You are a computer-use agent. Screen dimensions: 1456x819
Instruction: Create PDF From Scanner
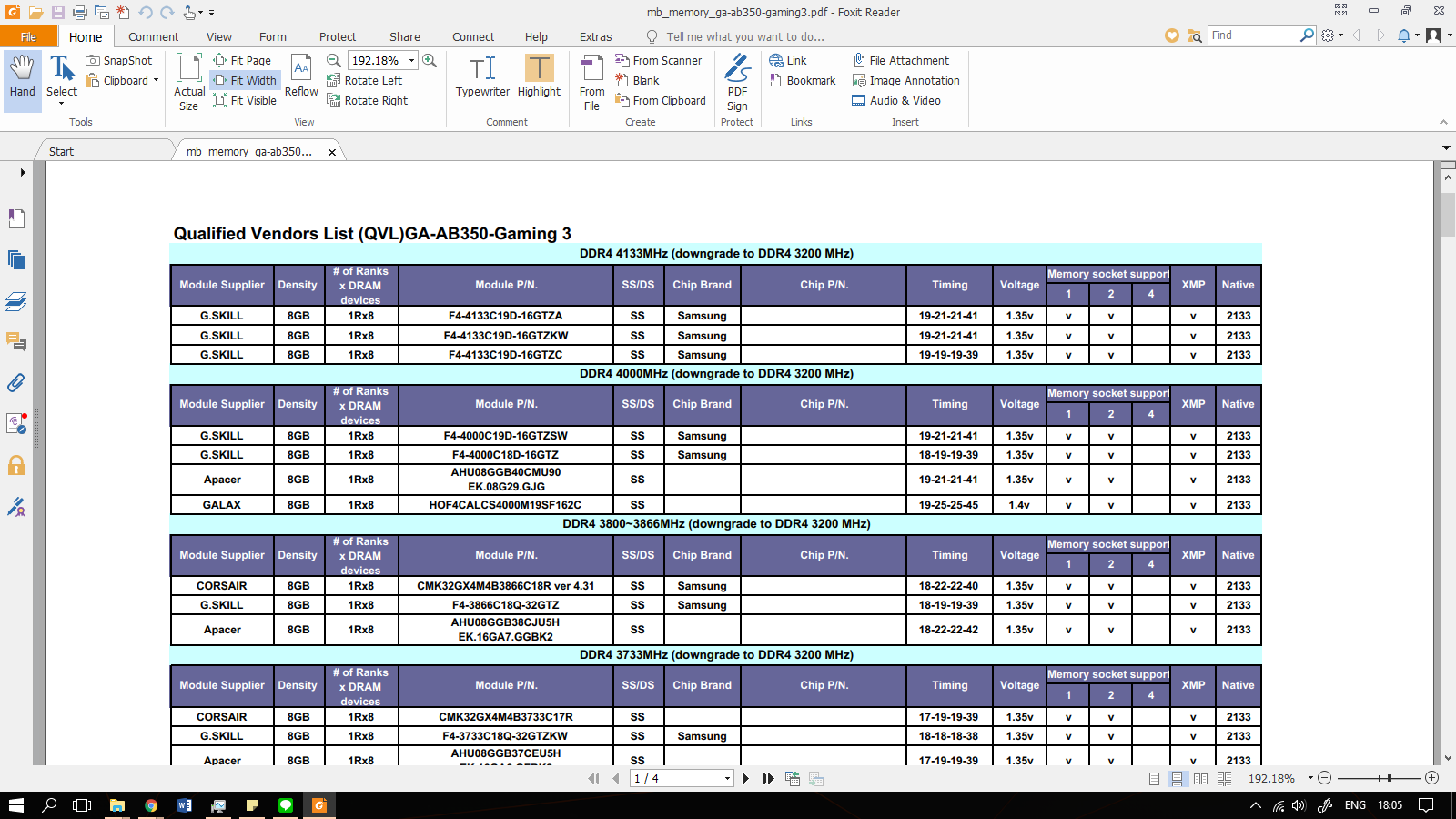click(659, 60)
